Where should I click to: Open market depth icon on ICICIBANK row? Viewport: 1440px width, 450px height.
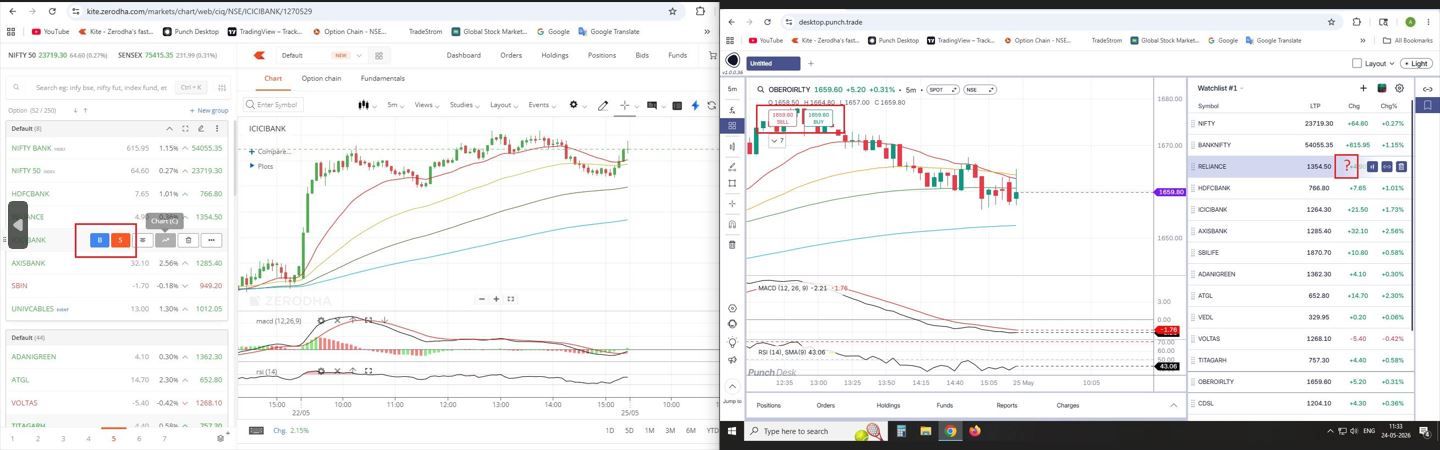[x=143, y=240]
